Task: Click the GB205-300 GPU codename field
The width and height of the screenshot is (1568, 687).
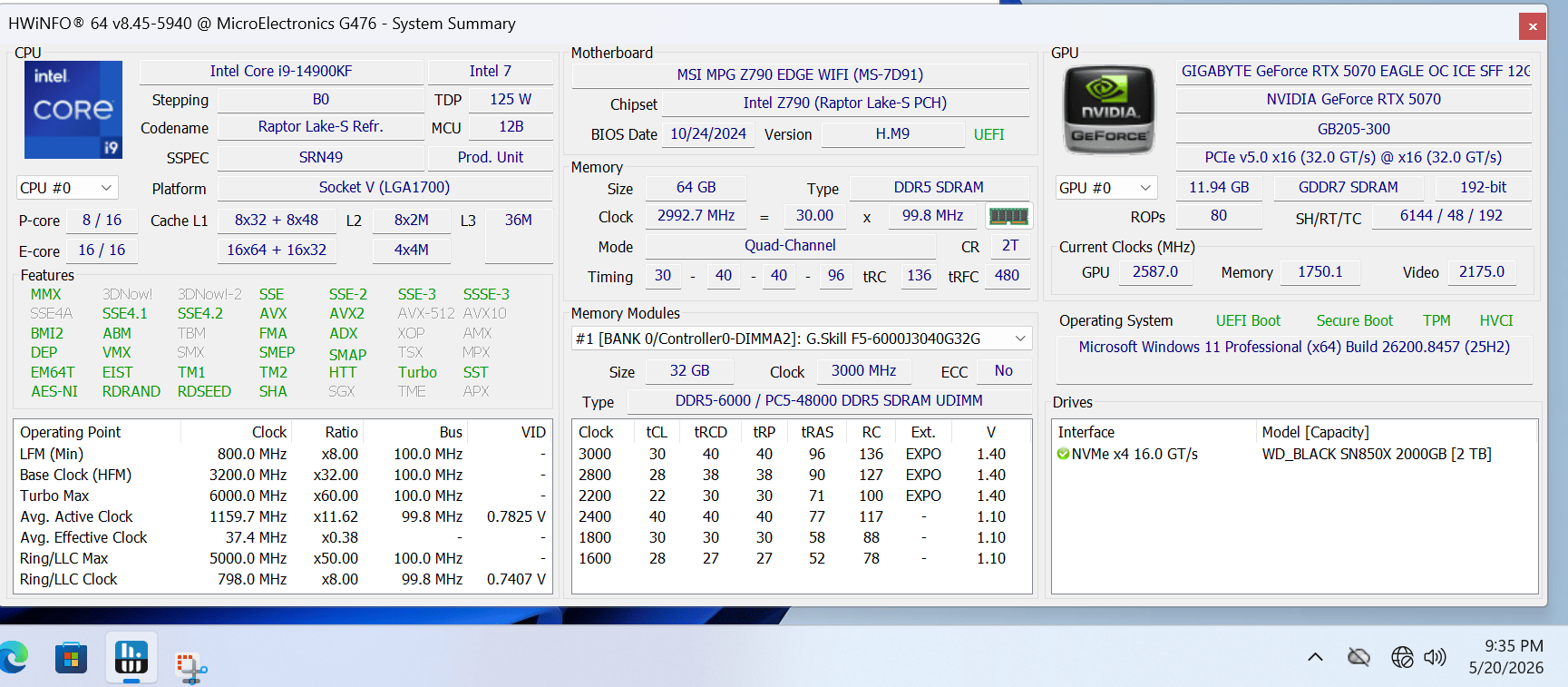Action: 1354,129
